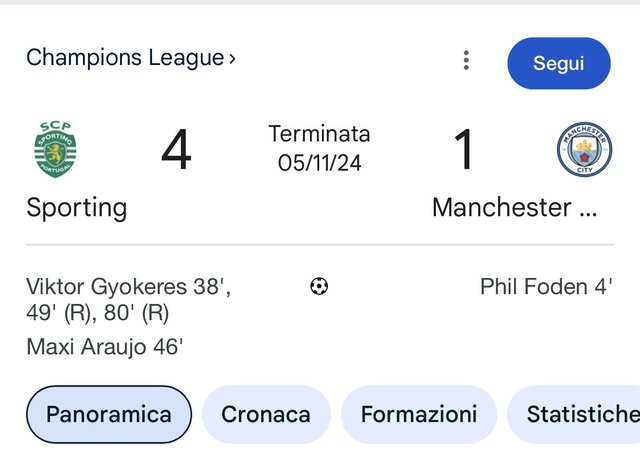The image size is (640, 460).
Task: Click the Sporting club crest logo
Action: (x=54, y=149)
